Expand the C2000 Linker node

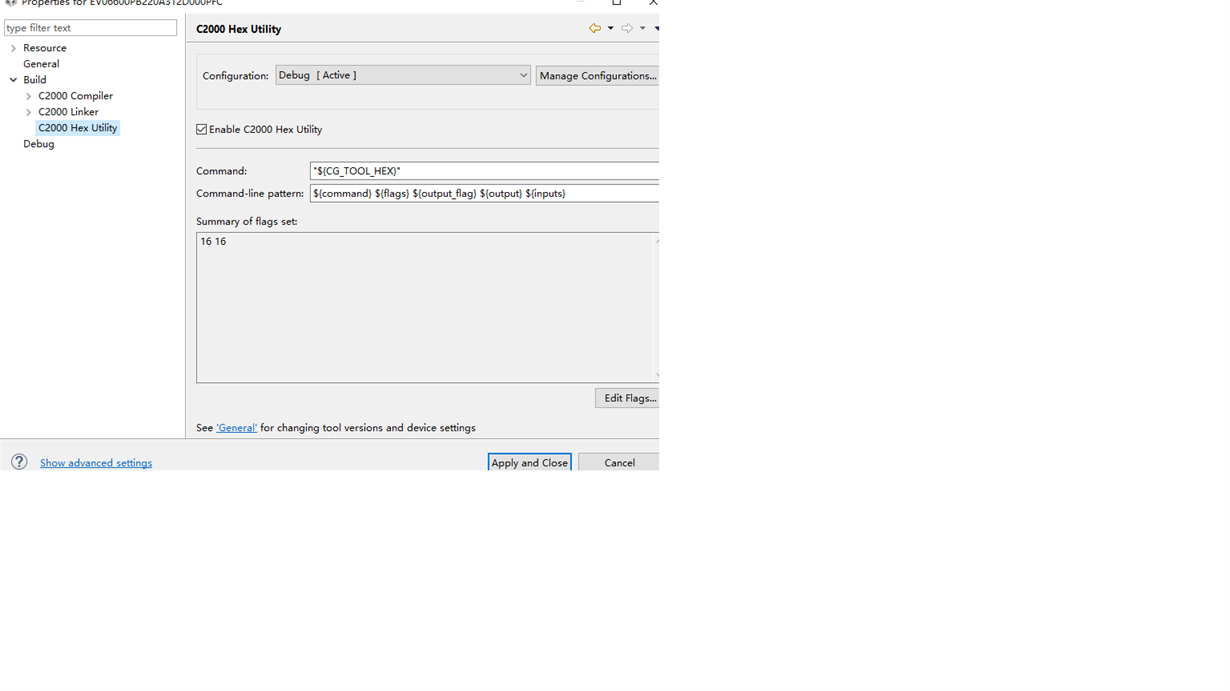28,112
